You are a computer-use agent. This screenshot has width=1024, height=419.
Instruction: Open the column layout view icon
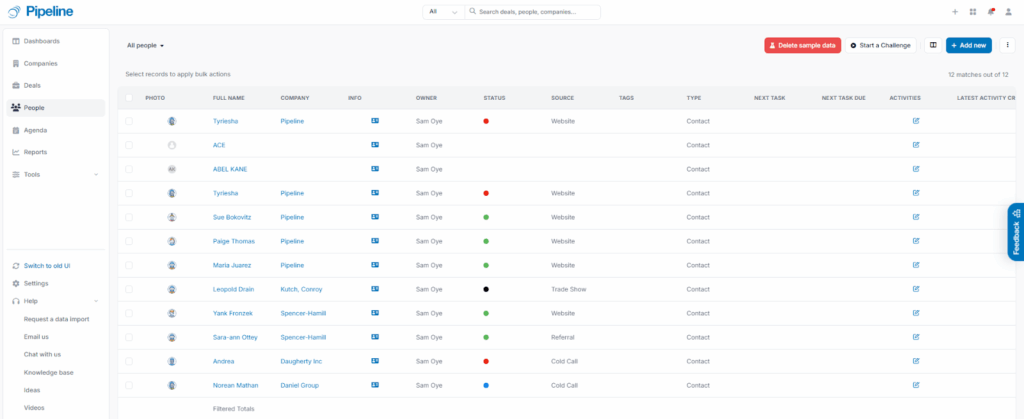point(932,45)
